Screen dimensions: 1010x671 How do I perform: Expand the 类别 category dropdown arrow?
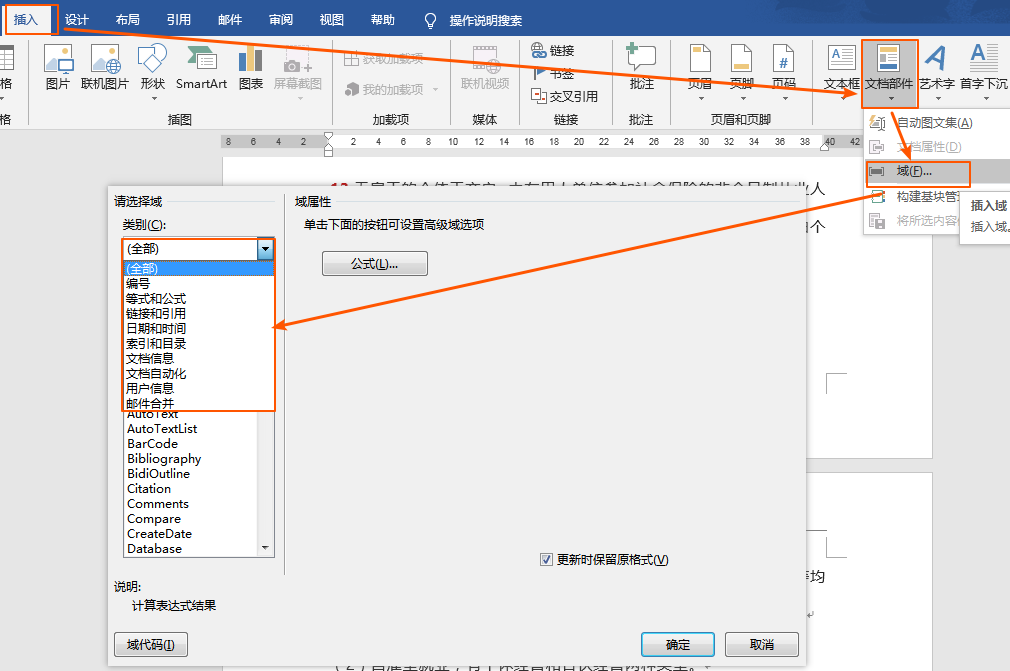click(265, 249)
